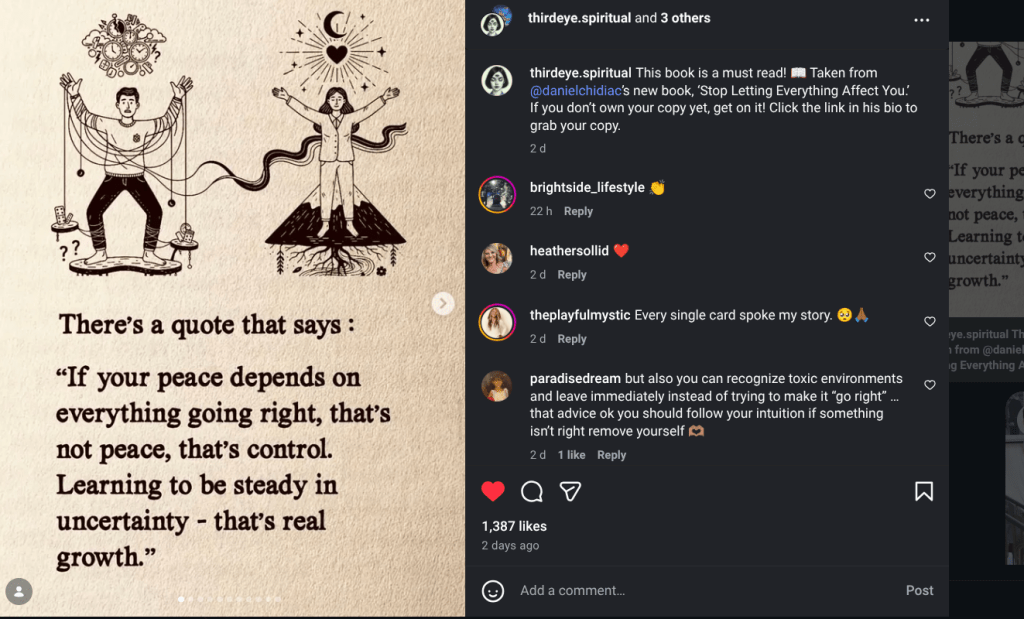Share the post via paper plane icon
Screen dimensions: 1024x619
[x=570, y=491]
